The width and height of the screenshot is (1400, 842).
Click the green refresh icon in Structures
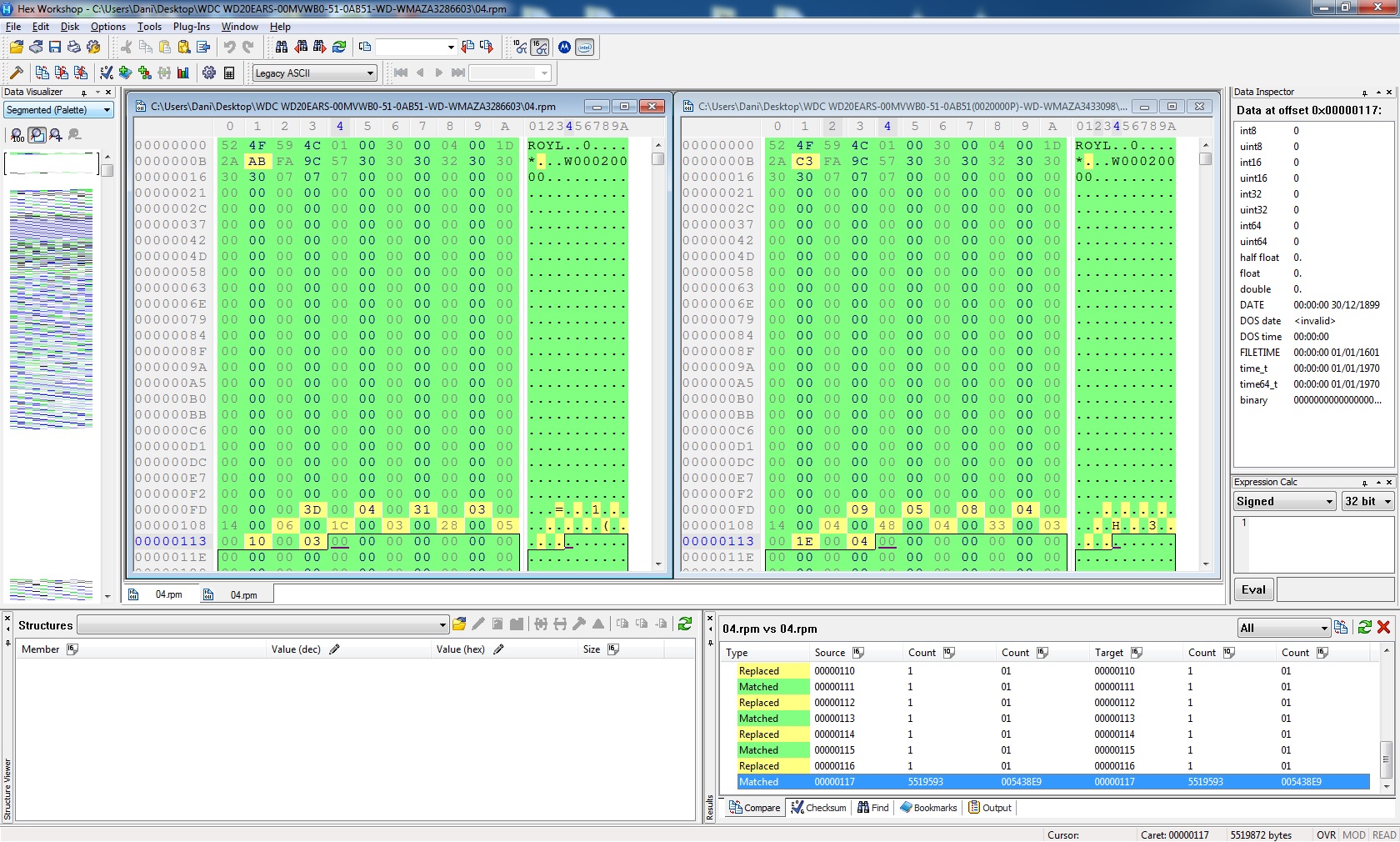685,624
